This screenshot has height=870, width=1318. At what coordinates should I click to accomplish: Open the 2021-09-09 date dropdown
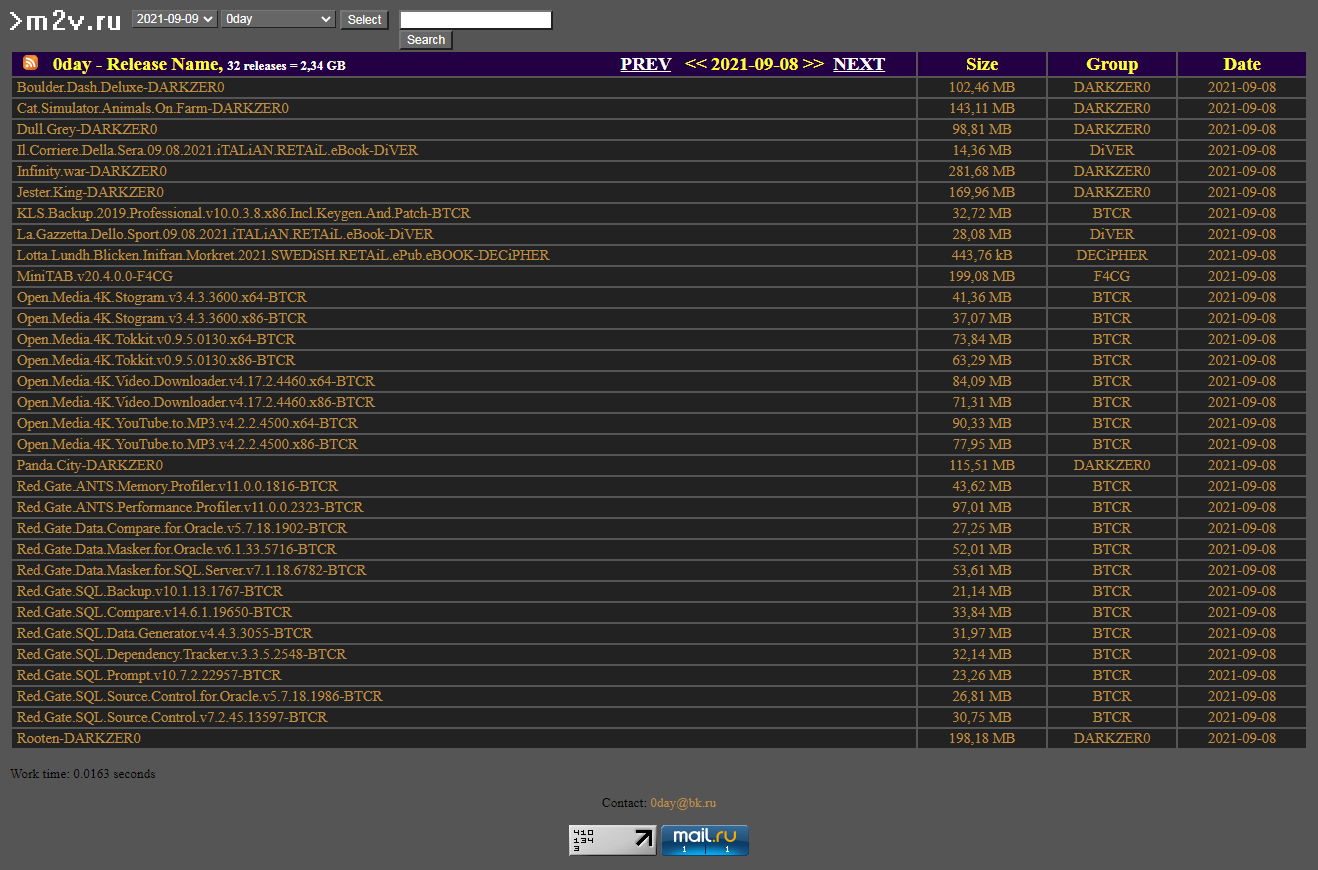coord(175,19)
